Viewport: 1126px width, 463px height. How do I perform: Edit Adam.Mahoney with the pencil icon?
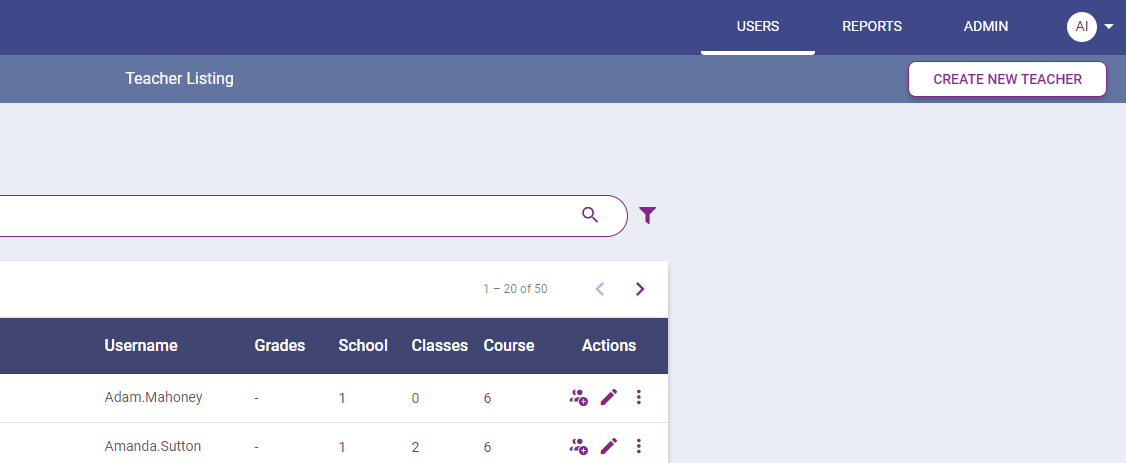(608, 398)
